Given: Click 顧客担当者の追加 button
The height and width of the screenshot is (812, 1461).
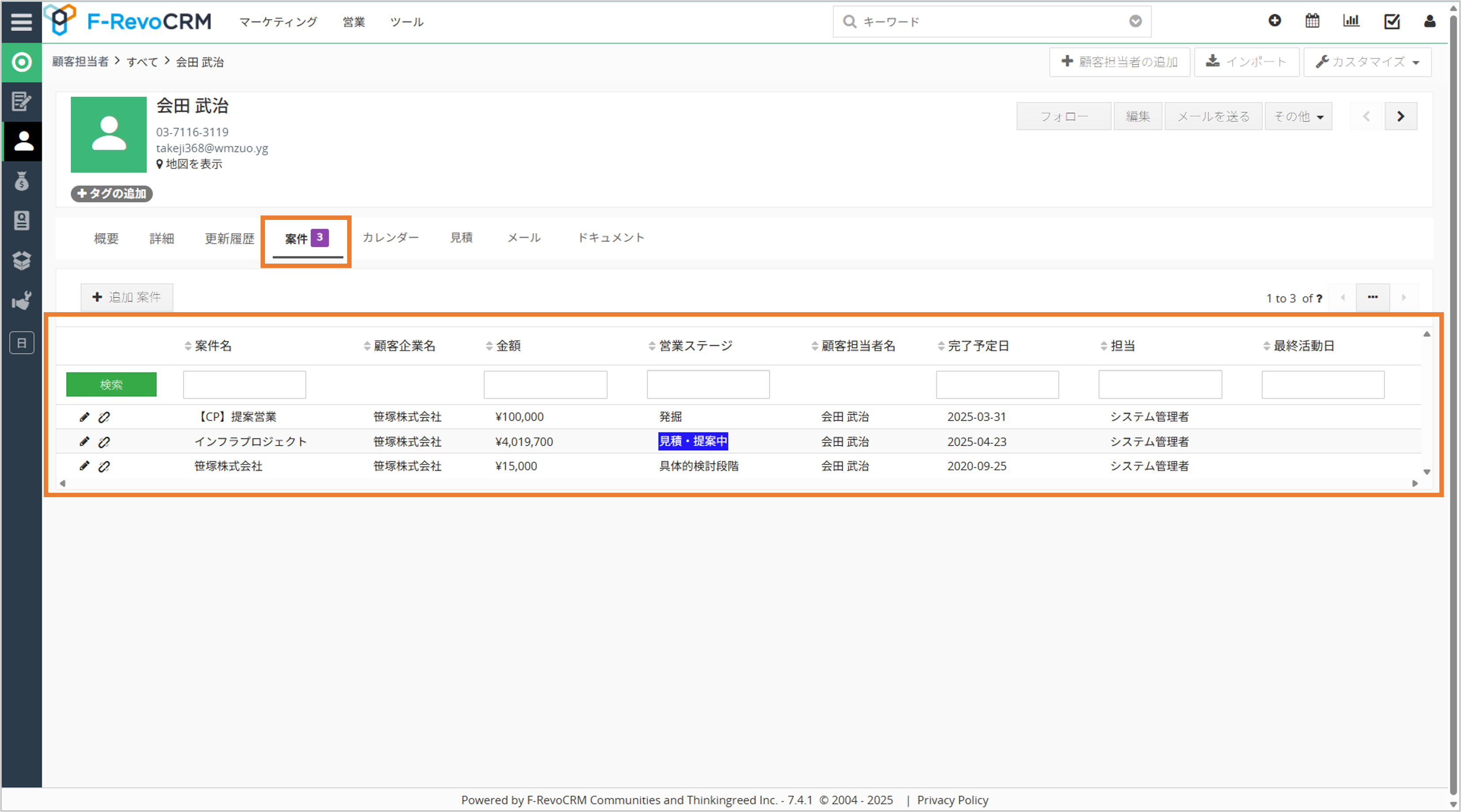Looking at the screenshot, I should [x=1120, y=62].
